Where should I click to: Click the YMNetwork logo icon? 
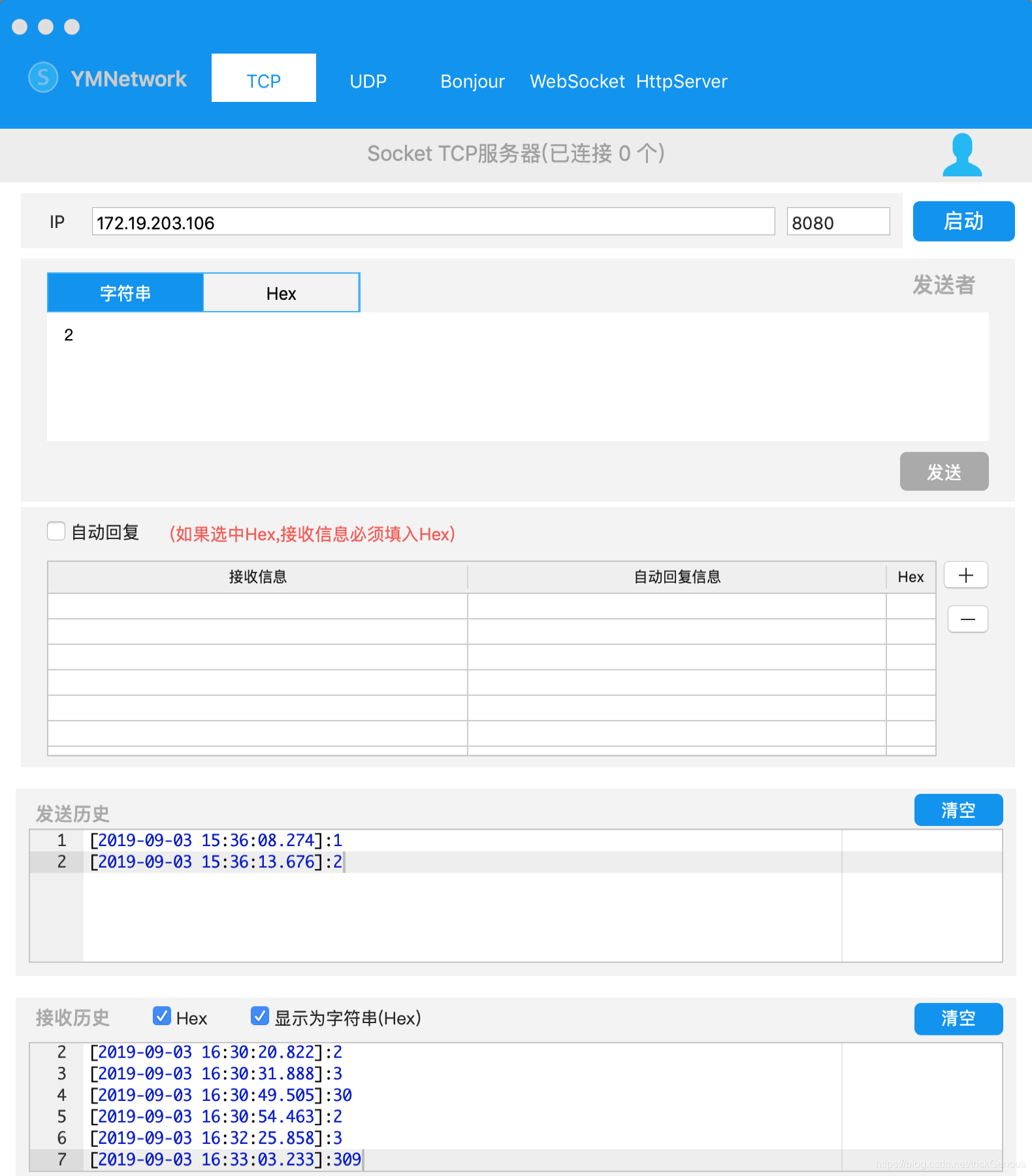pos(43,78)
